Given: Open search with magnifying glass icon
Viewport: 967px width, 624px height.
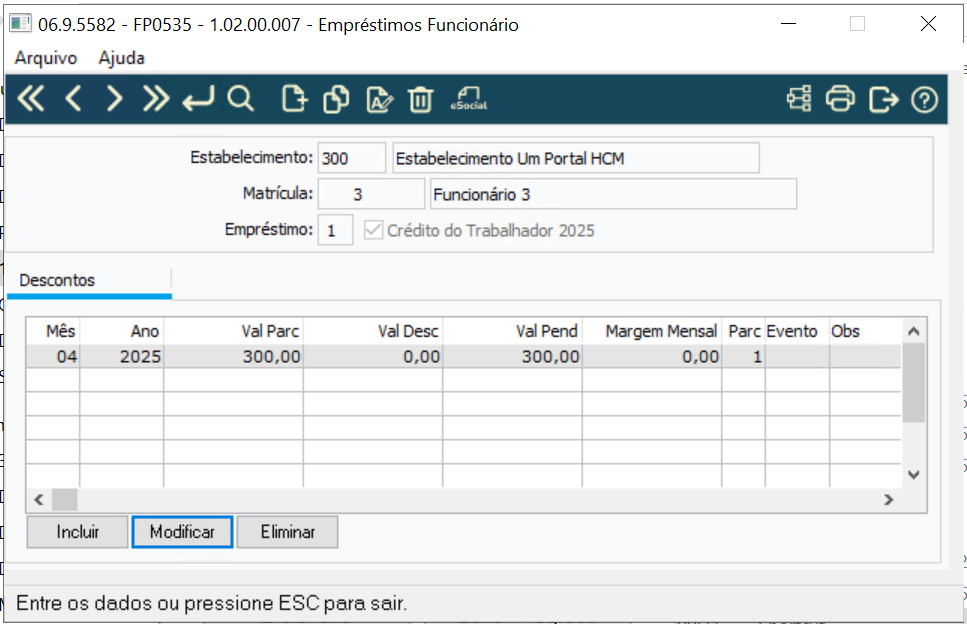Looking at the screenshot, I should (x=240, y=99).
